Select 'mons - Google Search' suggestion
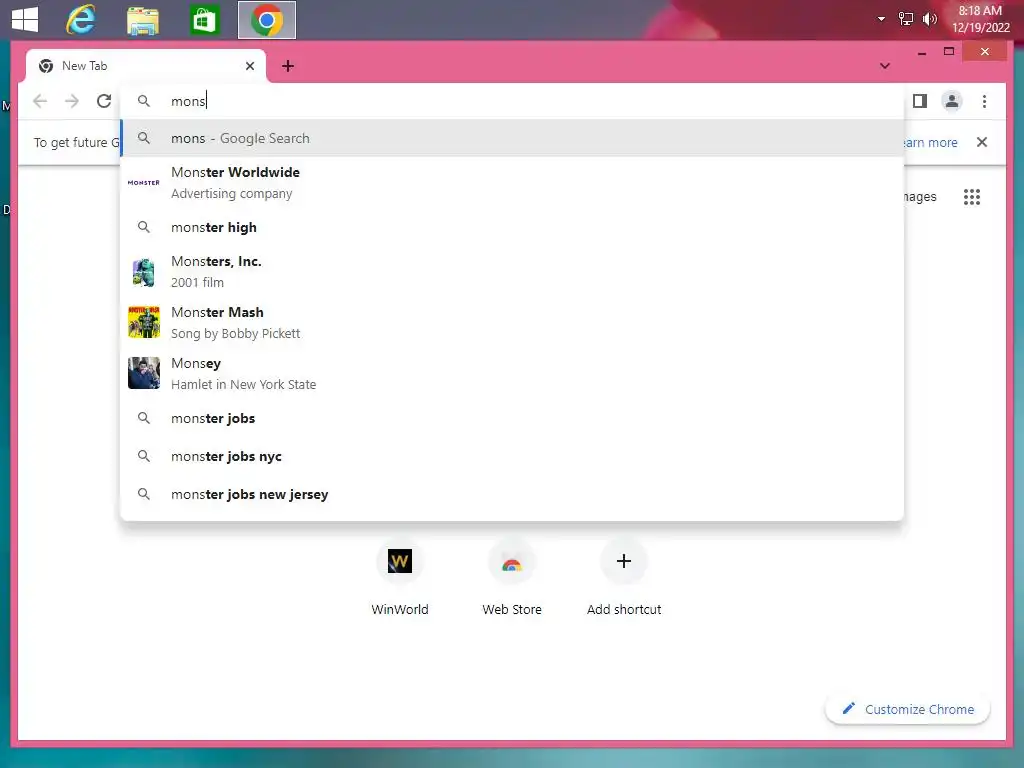Image resolution: width=1024 pixels, height=768 pixels. click(513, 138)
